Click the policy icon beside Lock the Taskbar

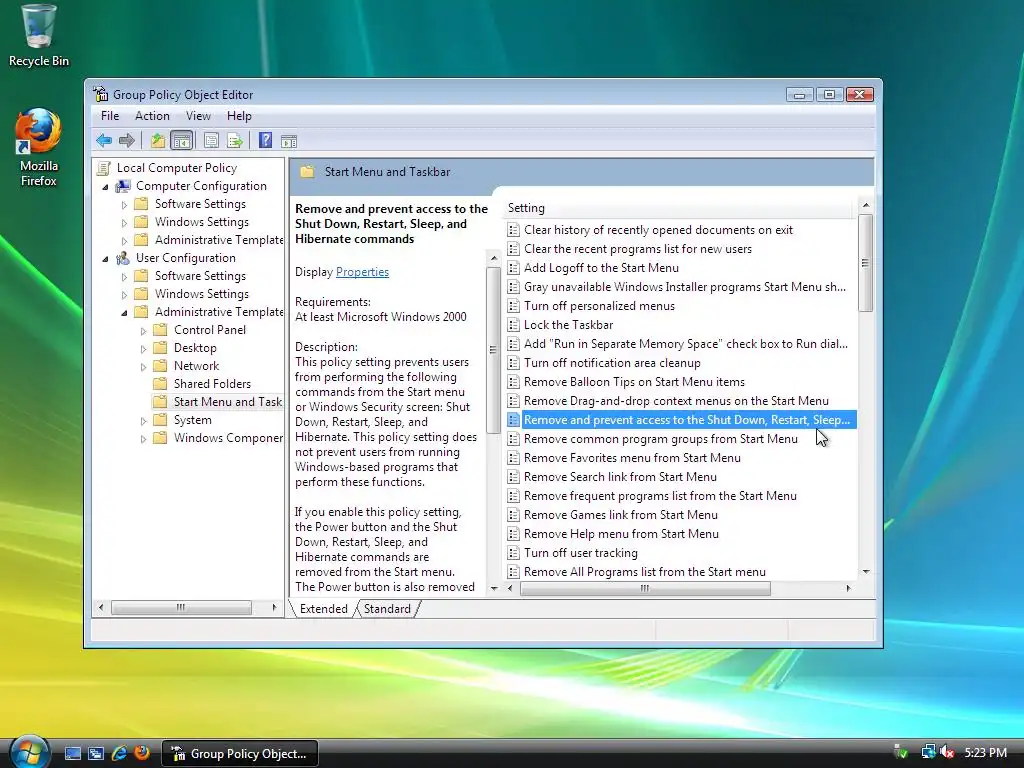[x=513, y=325]
